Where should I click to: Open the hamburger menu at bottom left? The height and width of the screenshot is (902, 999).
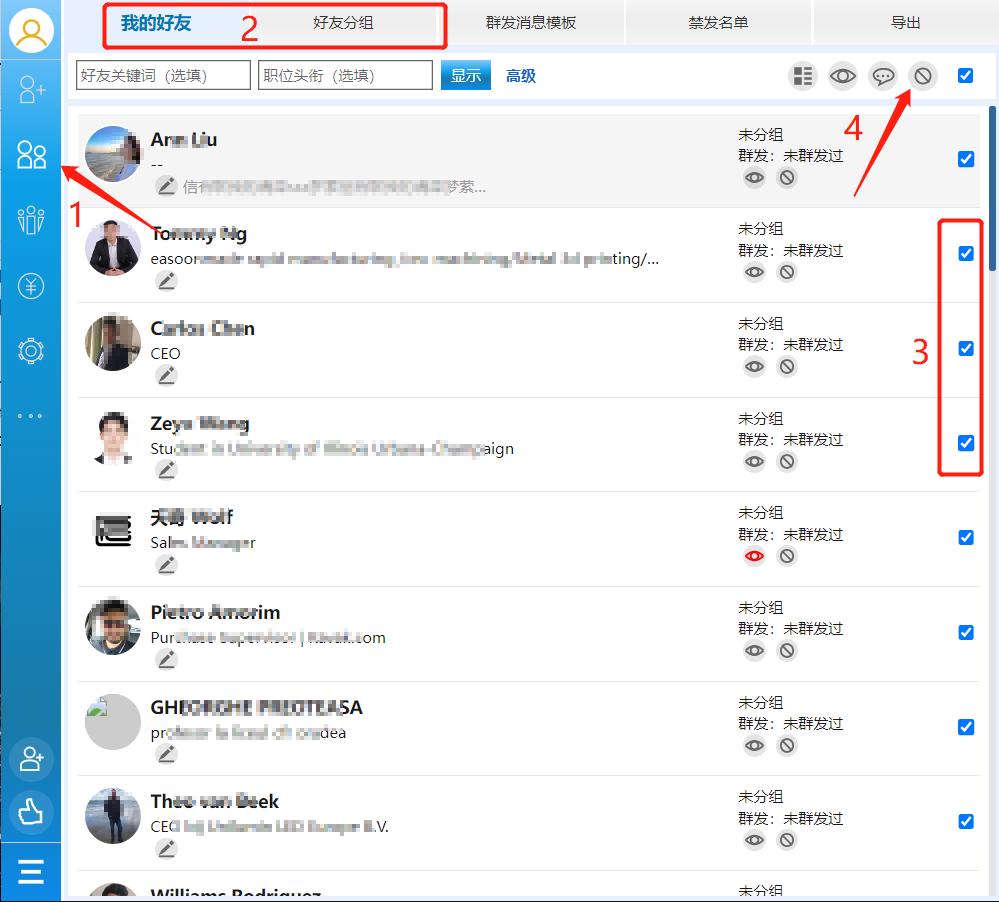coord(31,872)
